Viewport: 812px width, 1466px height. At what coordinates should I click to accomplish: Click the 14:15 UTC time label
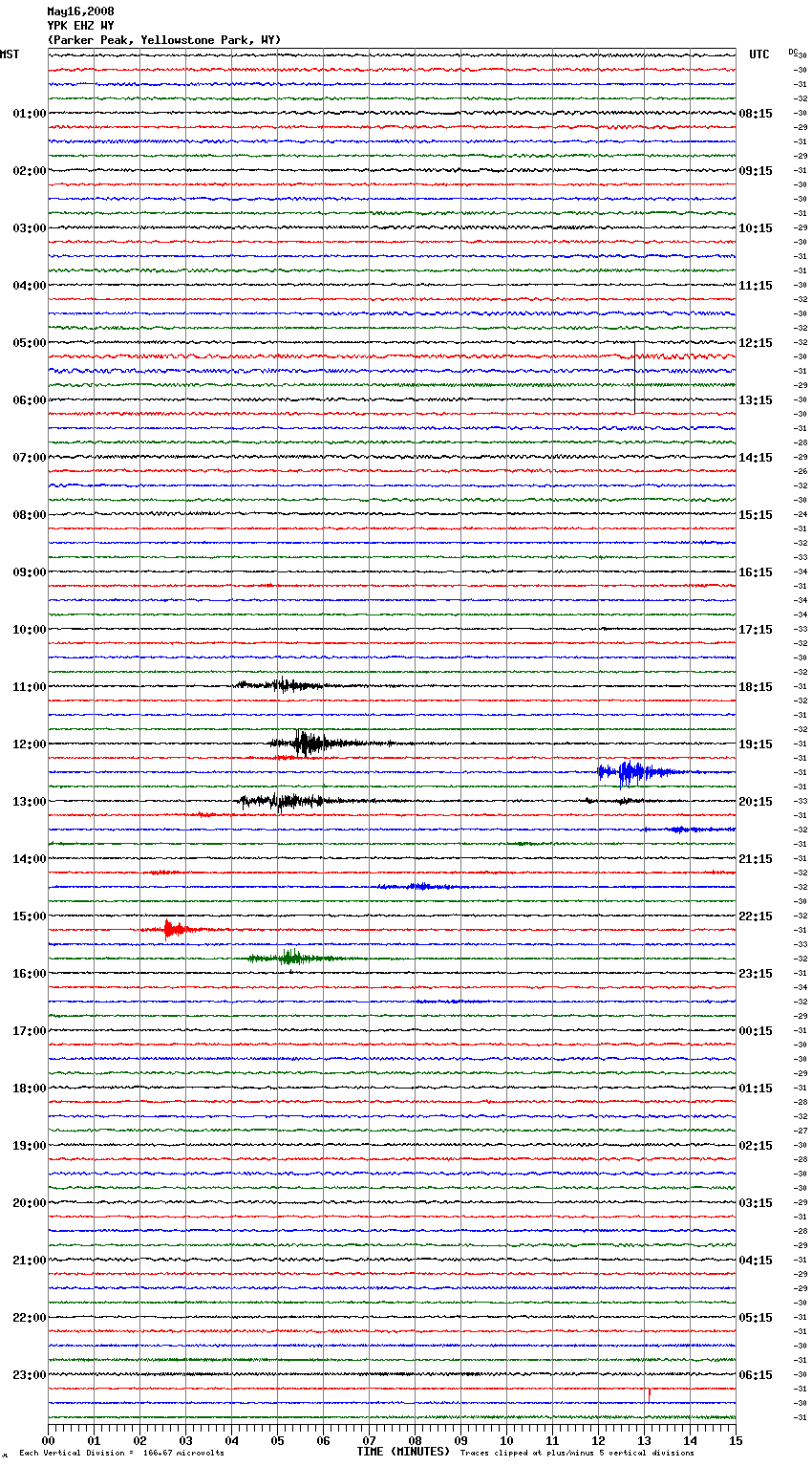pos(756,458)
